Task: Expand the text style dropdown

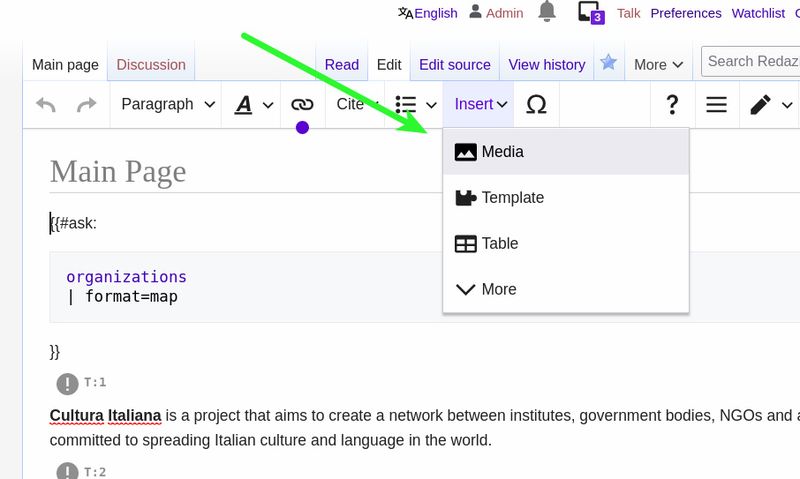Action: coord(253,105)
